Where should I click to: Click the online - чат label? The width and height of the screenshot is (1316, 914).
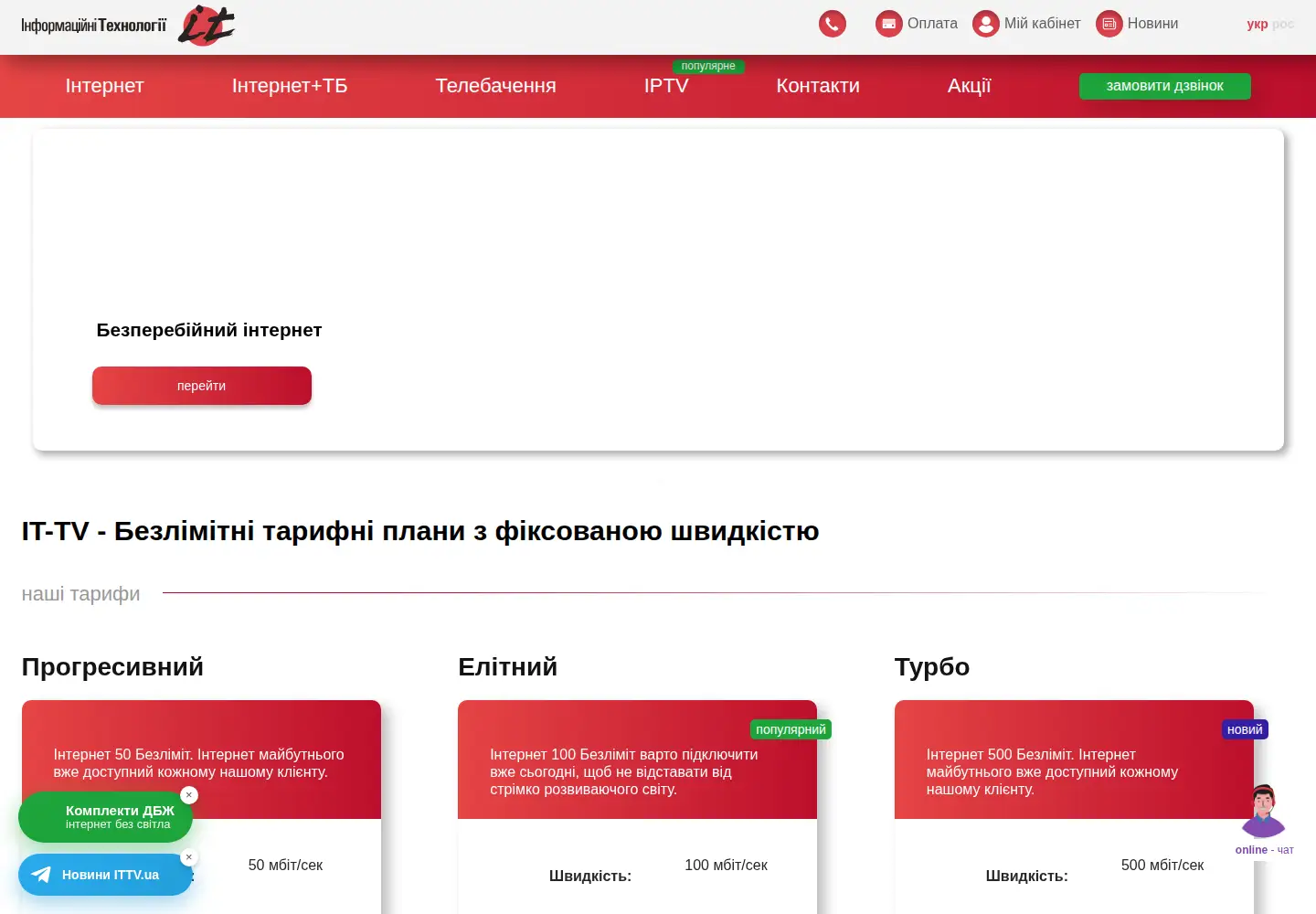pos(1265,850)
